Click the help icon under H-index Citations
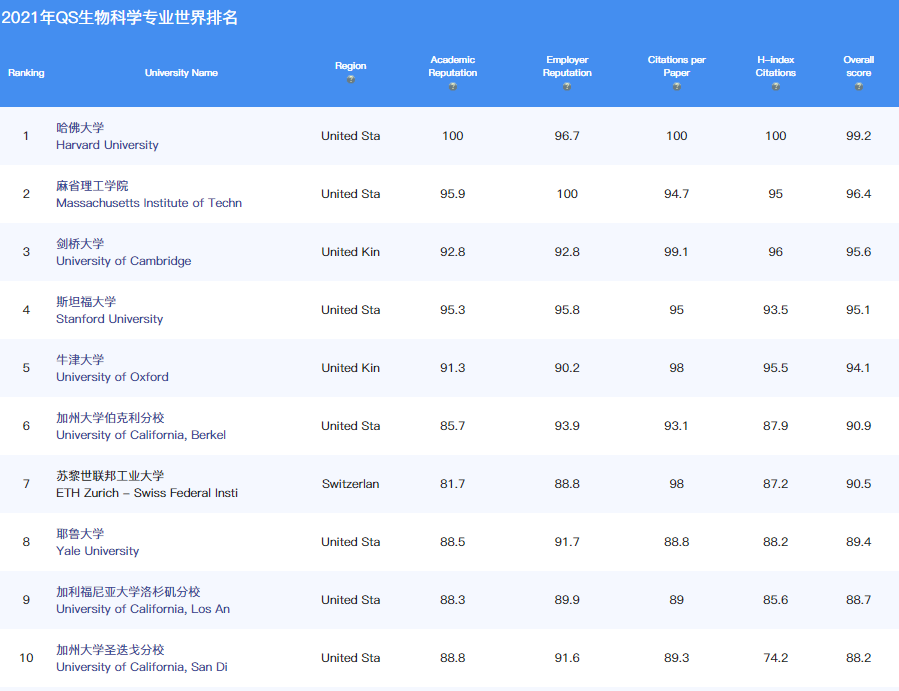899x691 pixels. pyautogui.click(x=776, y=87)
